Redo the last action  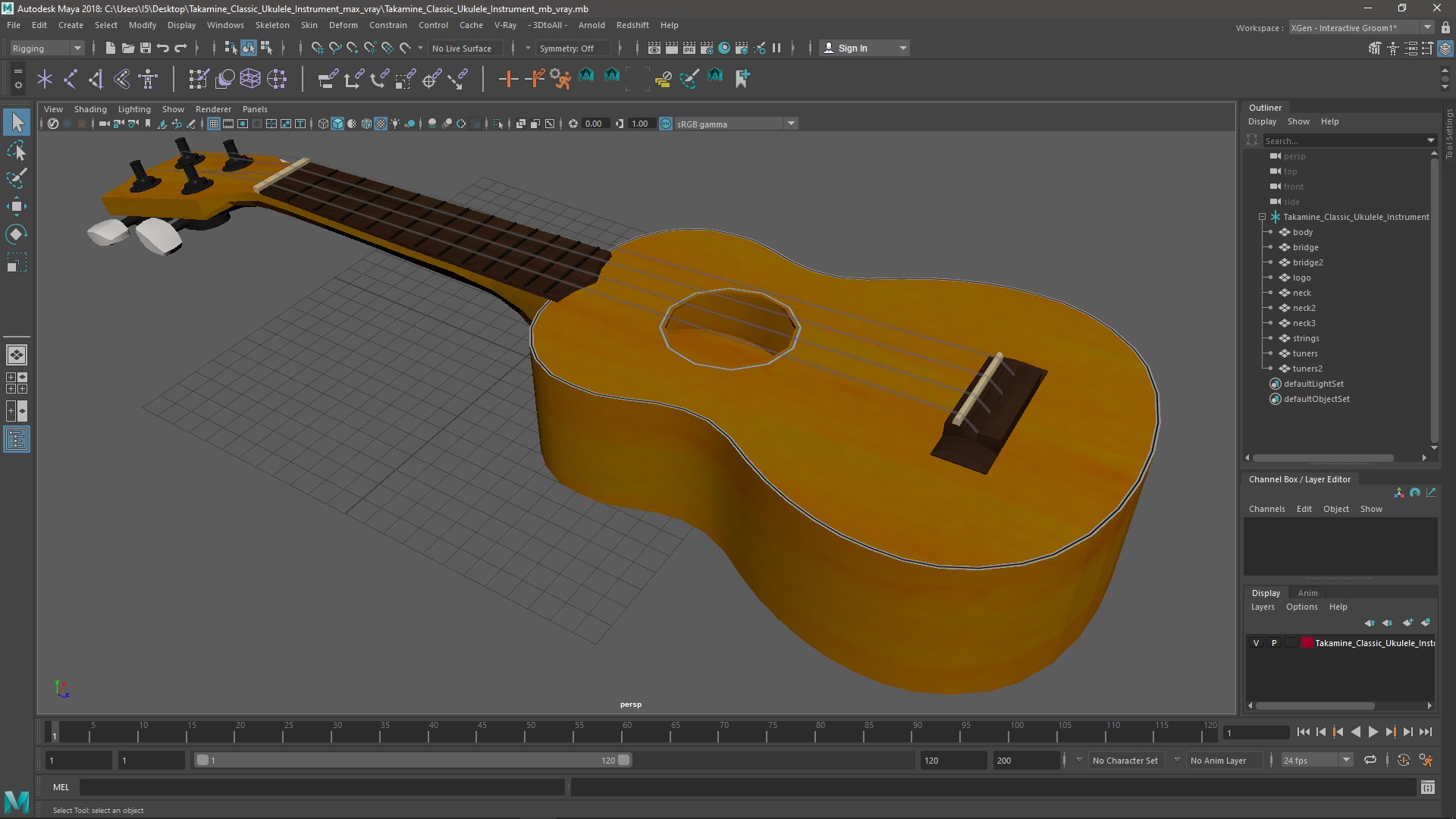(180, 48)
